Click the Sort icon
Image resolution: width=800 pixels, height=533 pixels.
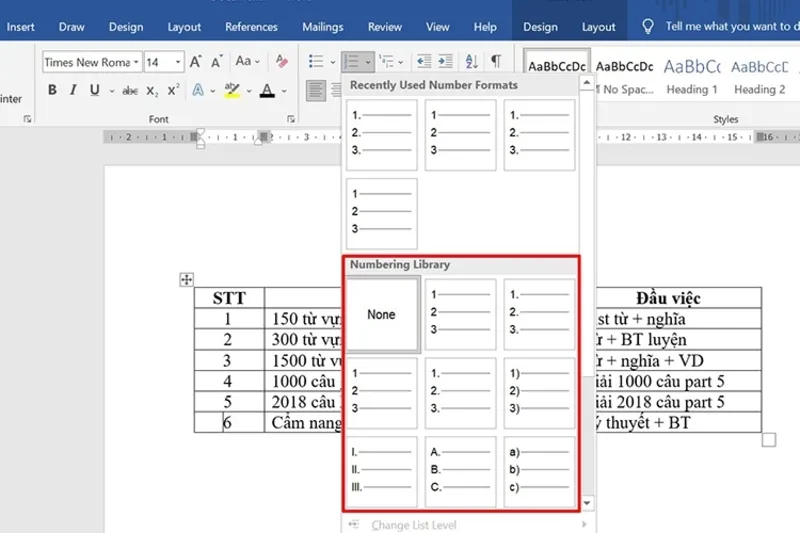(470, 62)
